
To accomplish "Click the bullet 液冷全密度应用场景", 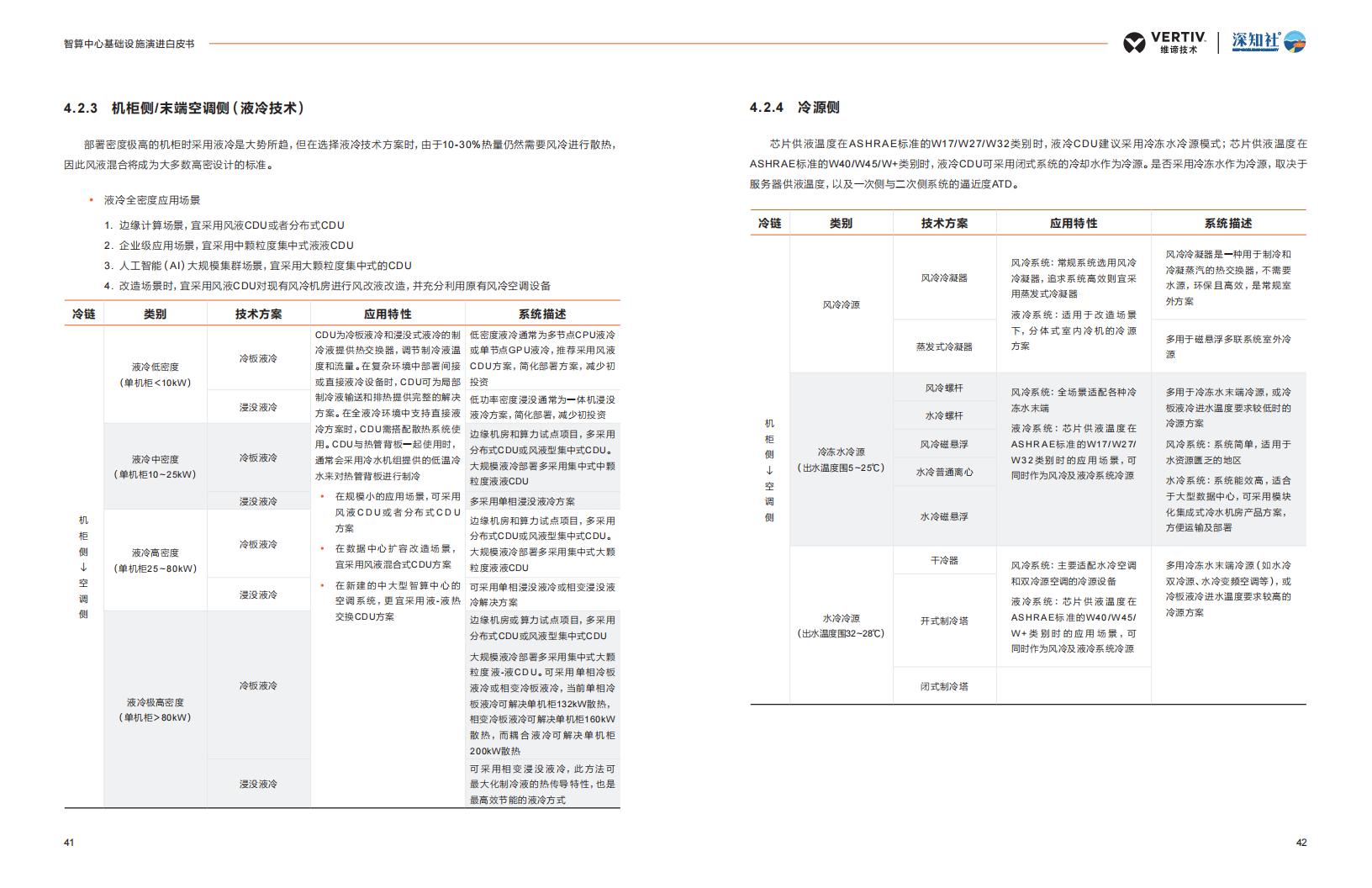I will (x=152, y=200).
